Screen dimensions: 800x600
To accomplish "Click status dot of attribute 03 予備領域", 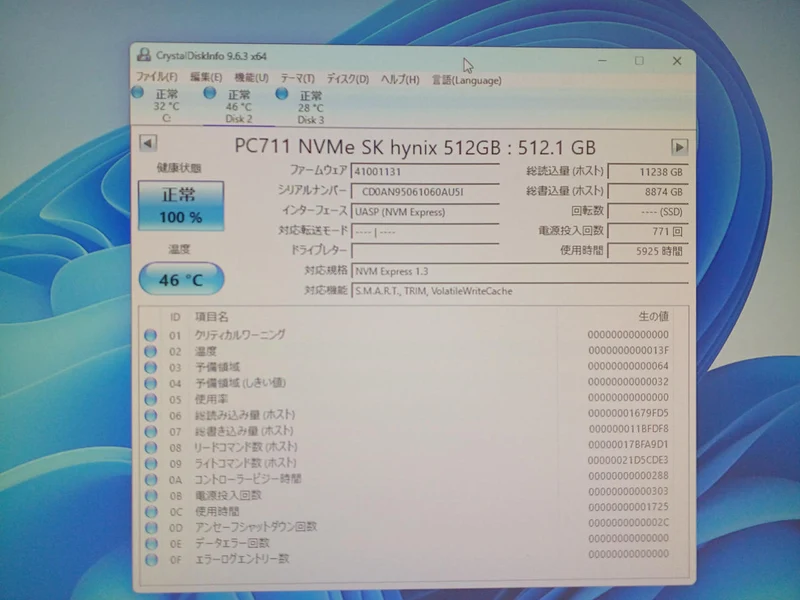I will [x=150, y=367].
